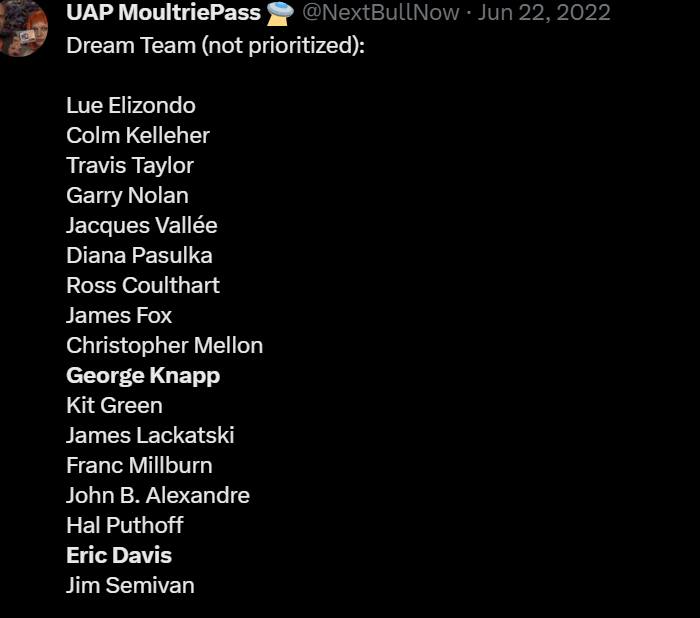Click on Diana Pasulka

139,255
